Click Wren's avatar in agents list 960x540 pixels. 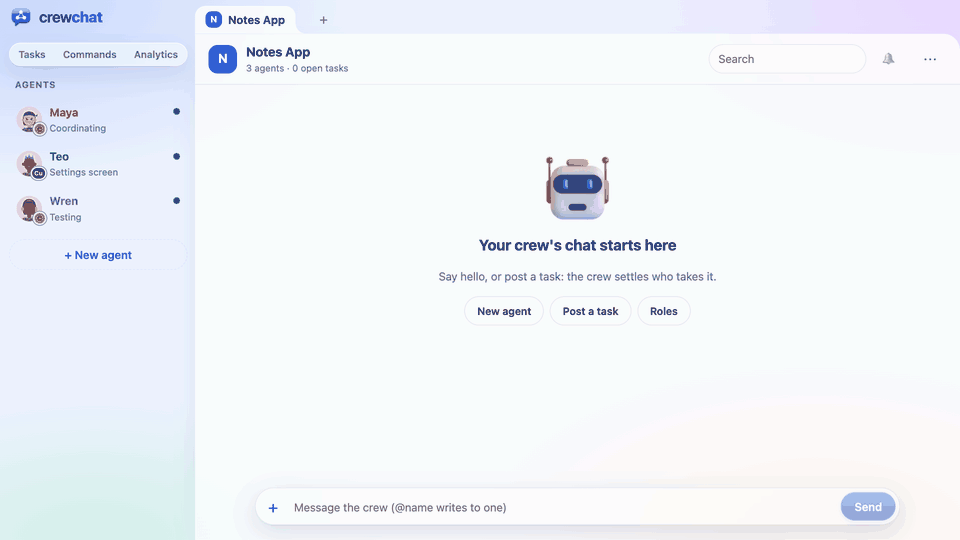29,209
